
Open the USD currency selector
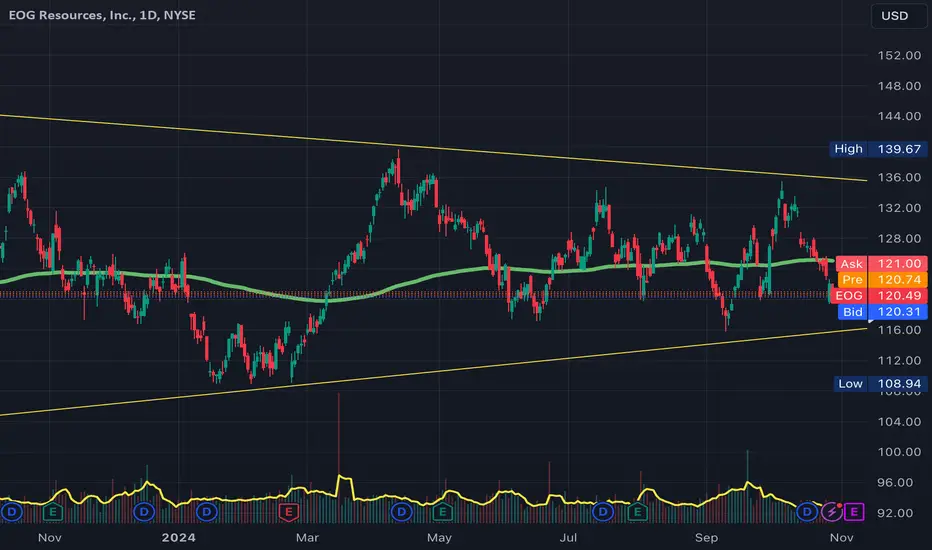click(x=895, y=16)
